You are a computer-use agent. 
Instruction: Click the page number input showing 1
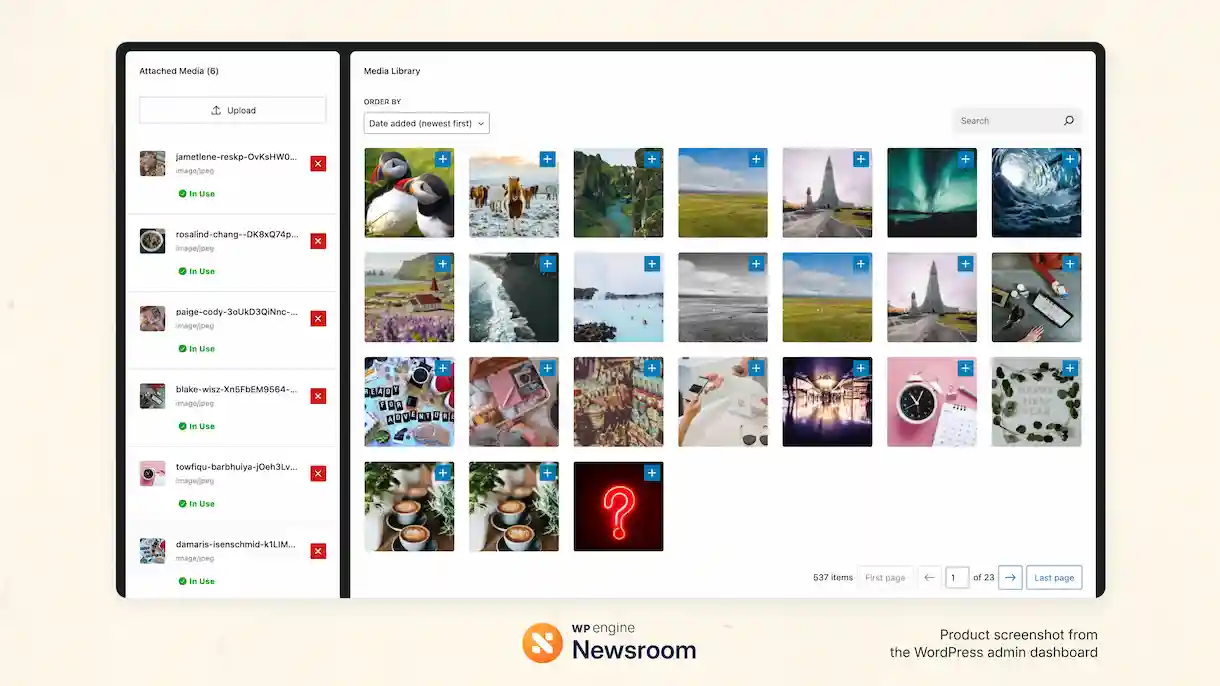(956, 577)
